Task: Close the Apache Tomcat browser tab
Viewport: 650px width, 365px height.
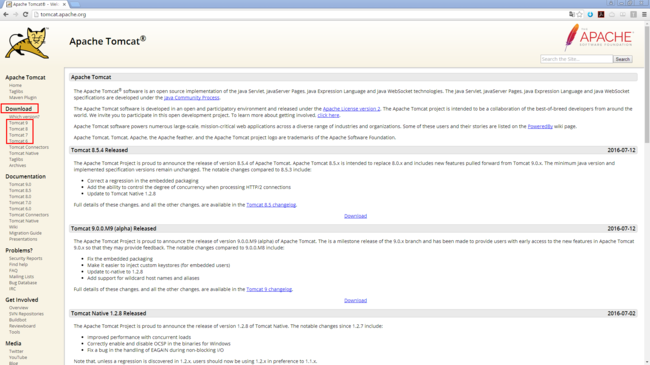Action: click(64, 4)
